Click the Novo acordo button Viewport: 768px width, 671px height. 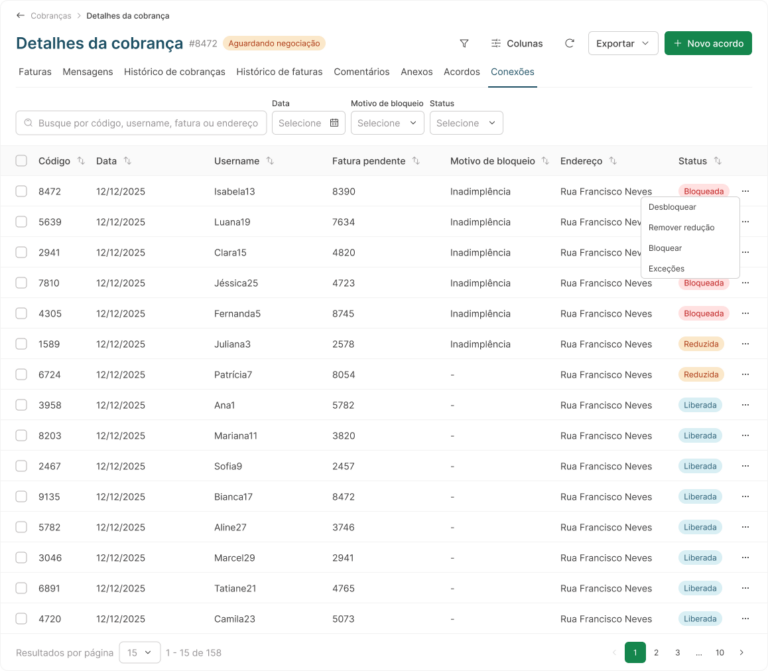[708, 43]
